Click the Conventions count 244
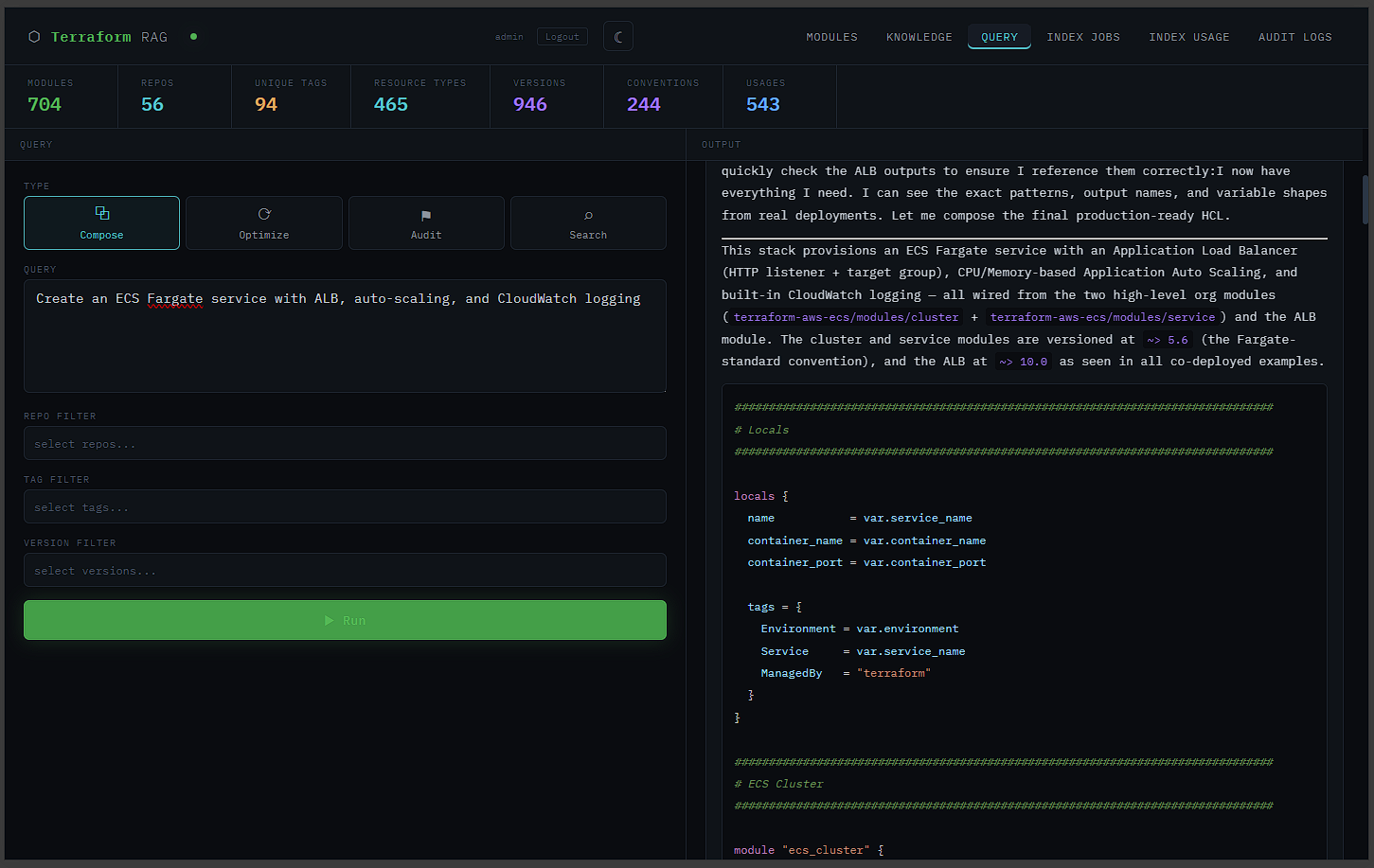The height and width of the screenshot is (868, 1374). pos(644,104)
